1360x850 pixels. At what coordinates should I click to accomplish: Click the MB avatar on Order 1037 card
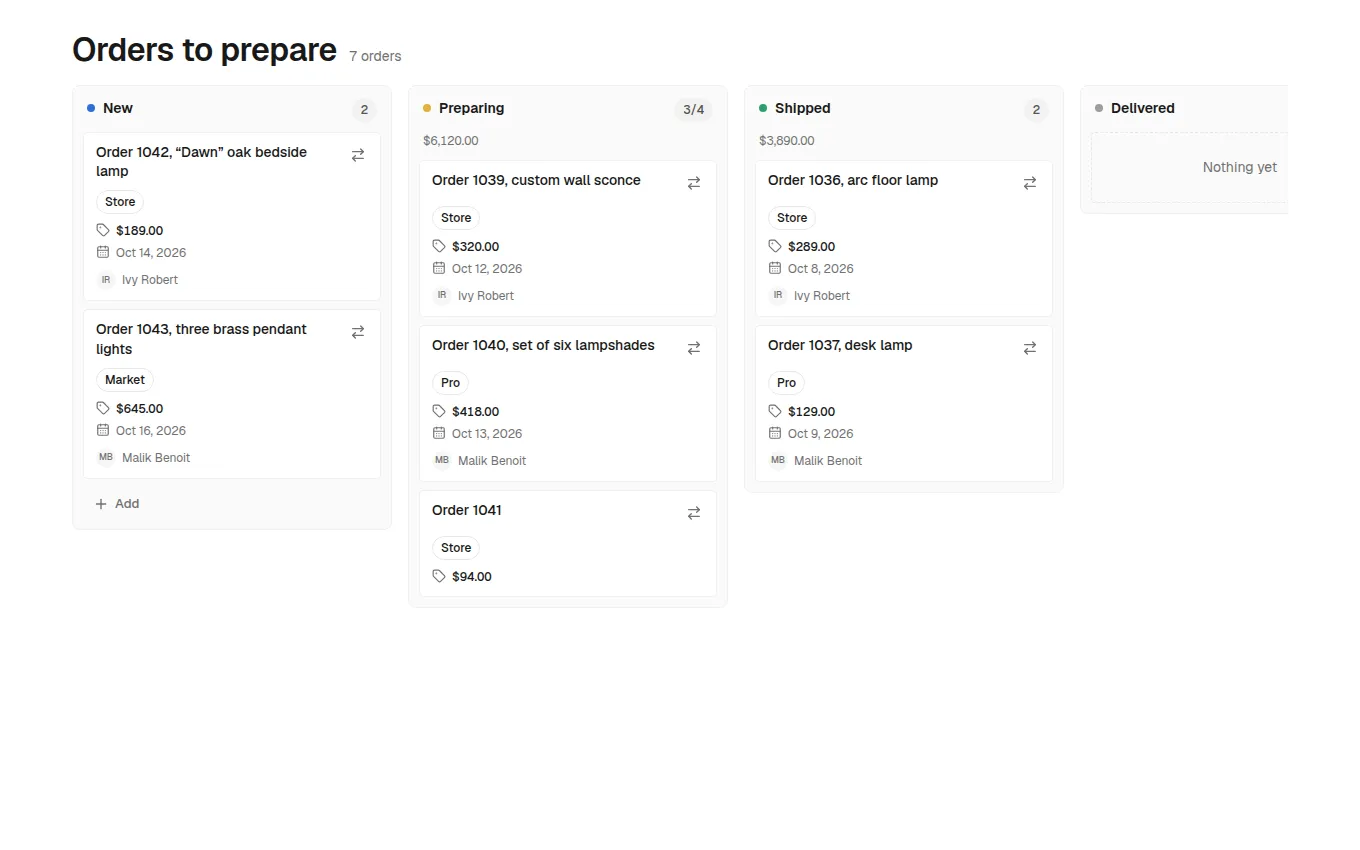[778, 460]
